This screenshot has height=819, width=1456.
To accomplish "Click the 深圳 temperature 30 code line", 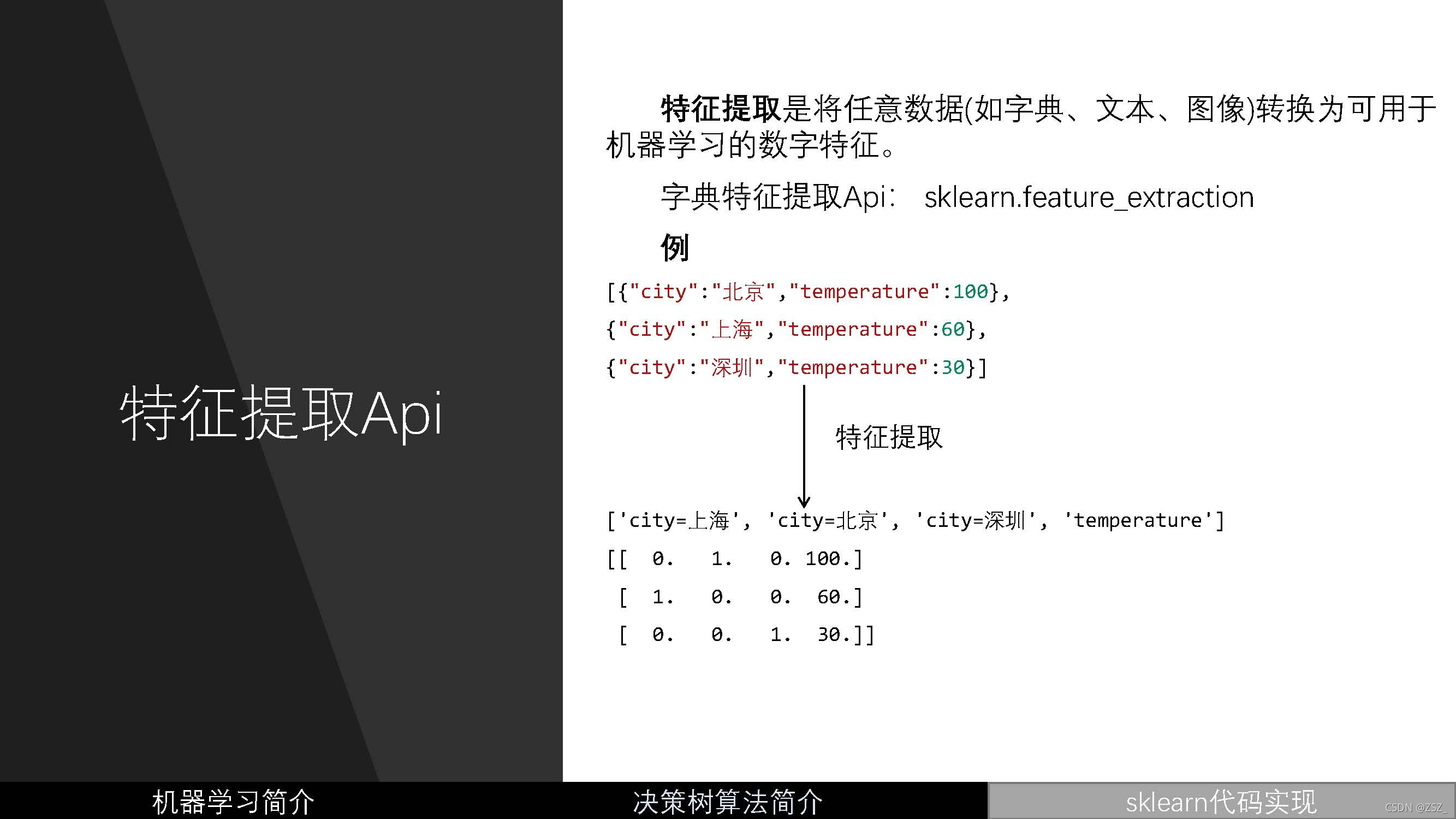I will [x=796, y=368].
